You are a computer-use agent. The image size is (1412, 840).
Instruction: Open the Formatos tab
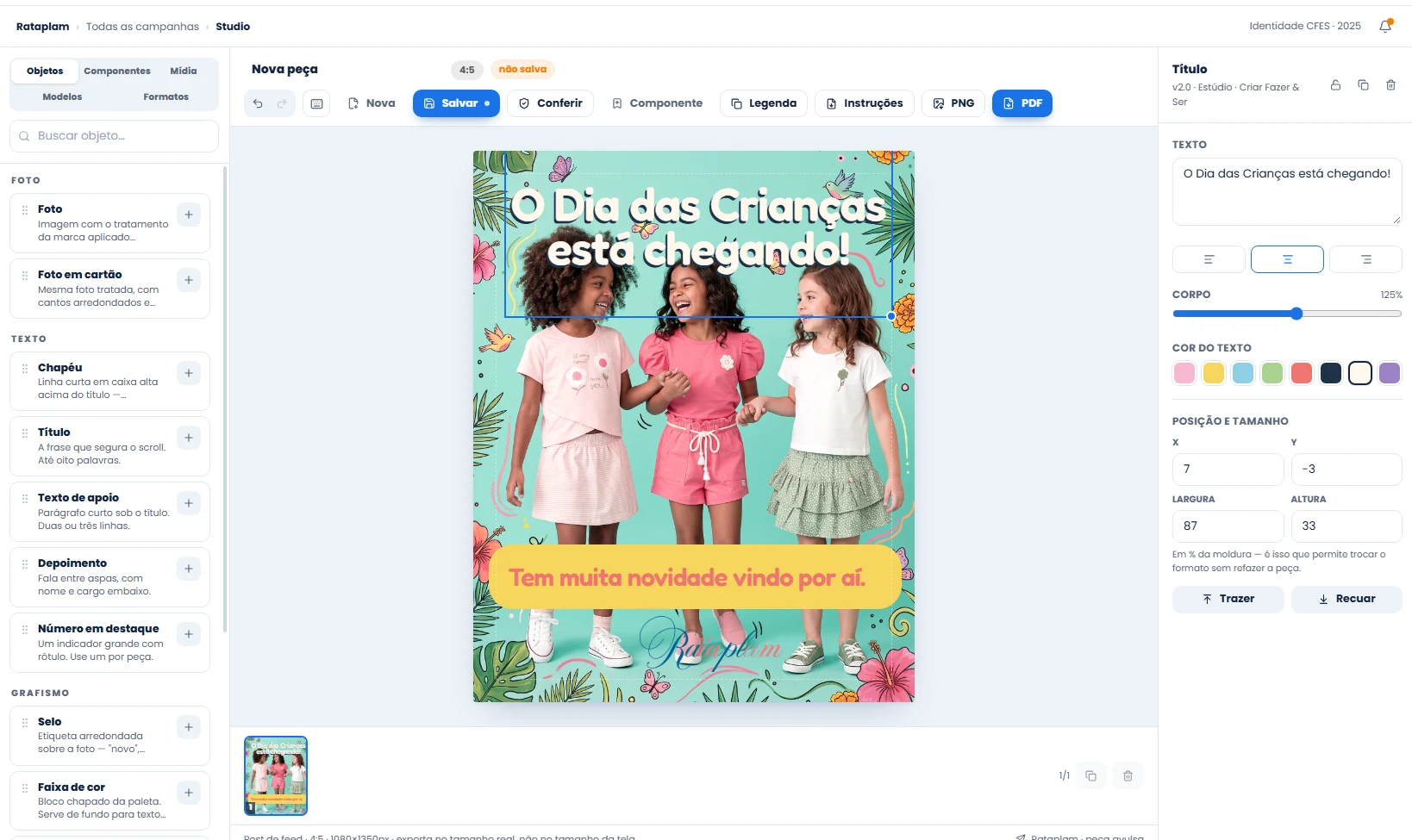[166, 96]
